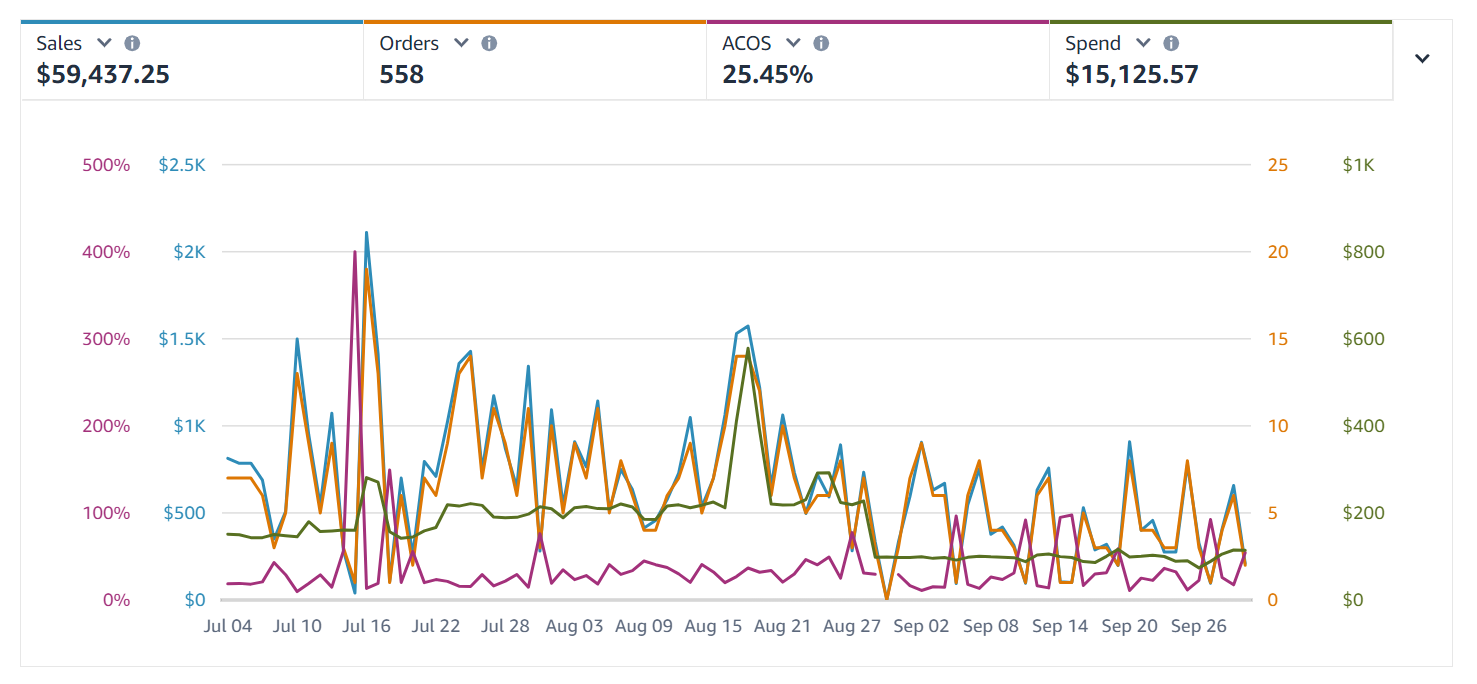Click the 558 Orders total

coord(402,74)
